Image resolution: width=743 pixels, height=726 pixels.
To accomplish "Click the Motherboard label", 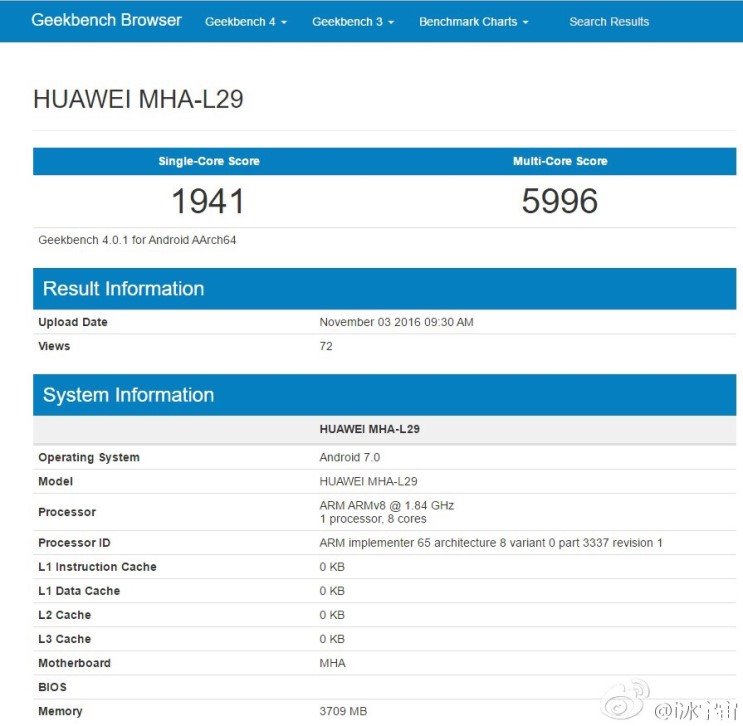I will pyautogui.click(x=74, y=663).
